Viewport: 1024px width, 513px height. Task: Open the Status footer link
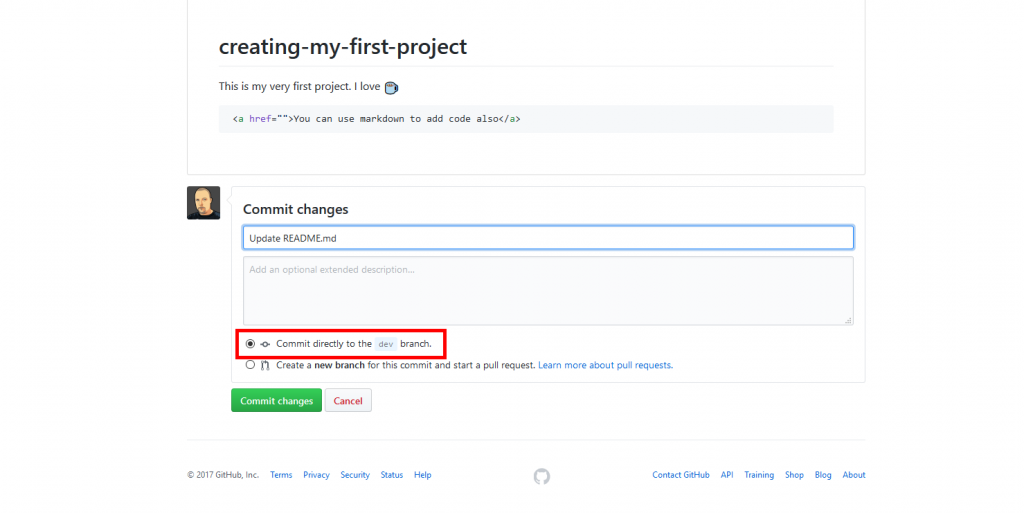tap(392, 475)
